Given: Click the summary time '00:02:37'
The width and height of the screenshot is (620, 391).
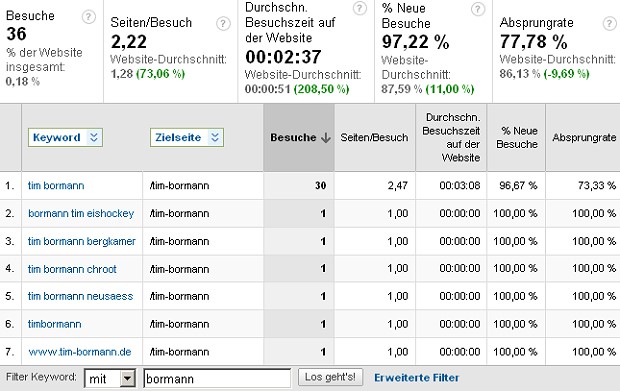Looking at the screenshot, I should 283,57.
